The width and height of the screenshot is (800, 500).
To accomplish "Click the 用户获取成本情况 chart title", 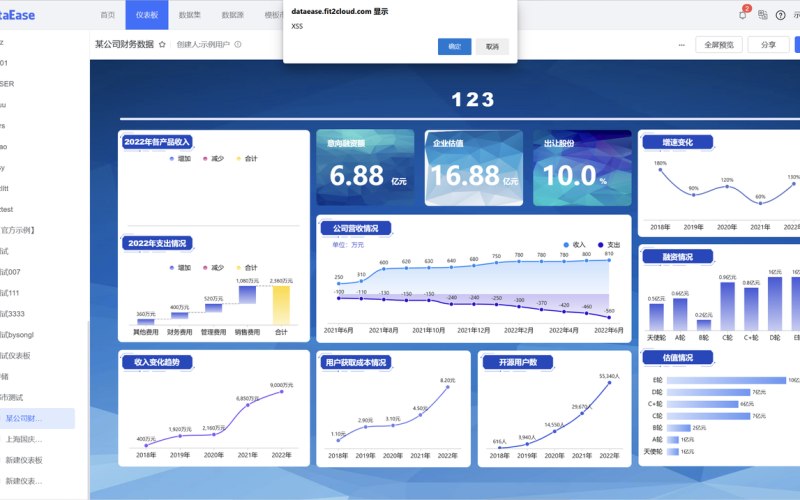I will [x=356, y=363].
